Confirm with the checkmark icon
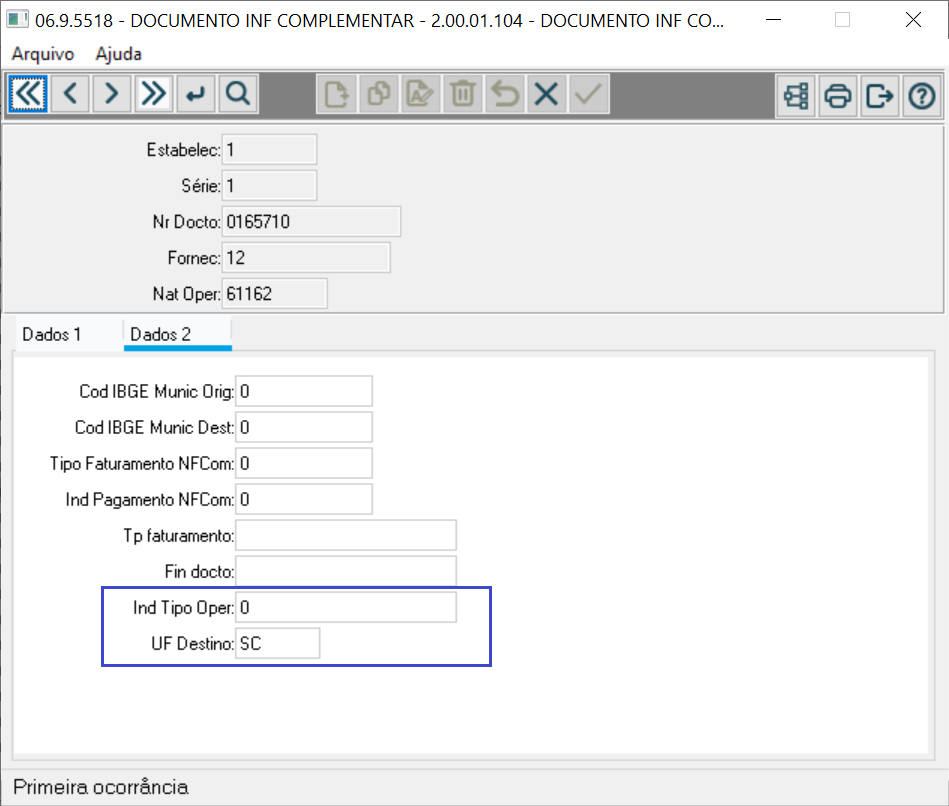 pos(588,94)
